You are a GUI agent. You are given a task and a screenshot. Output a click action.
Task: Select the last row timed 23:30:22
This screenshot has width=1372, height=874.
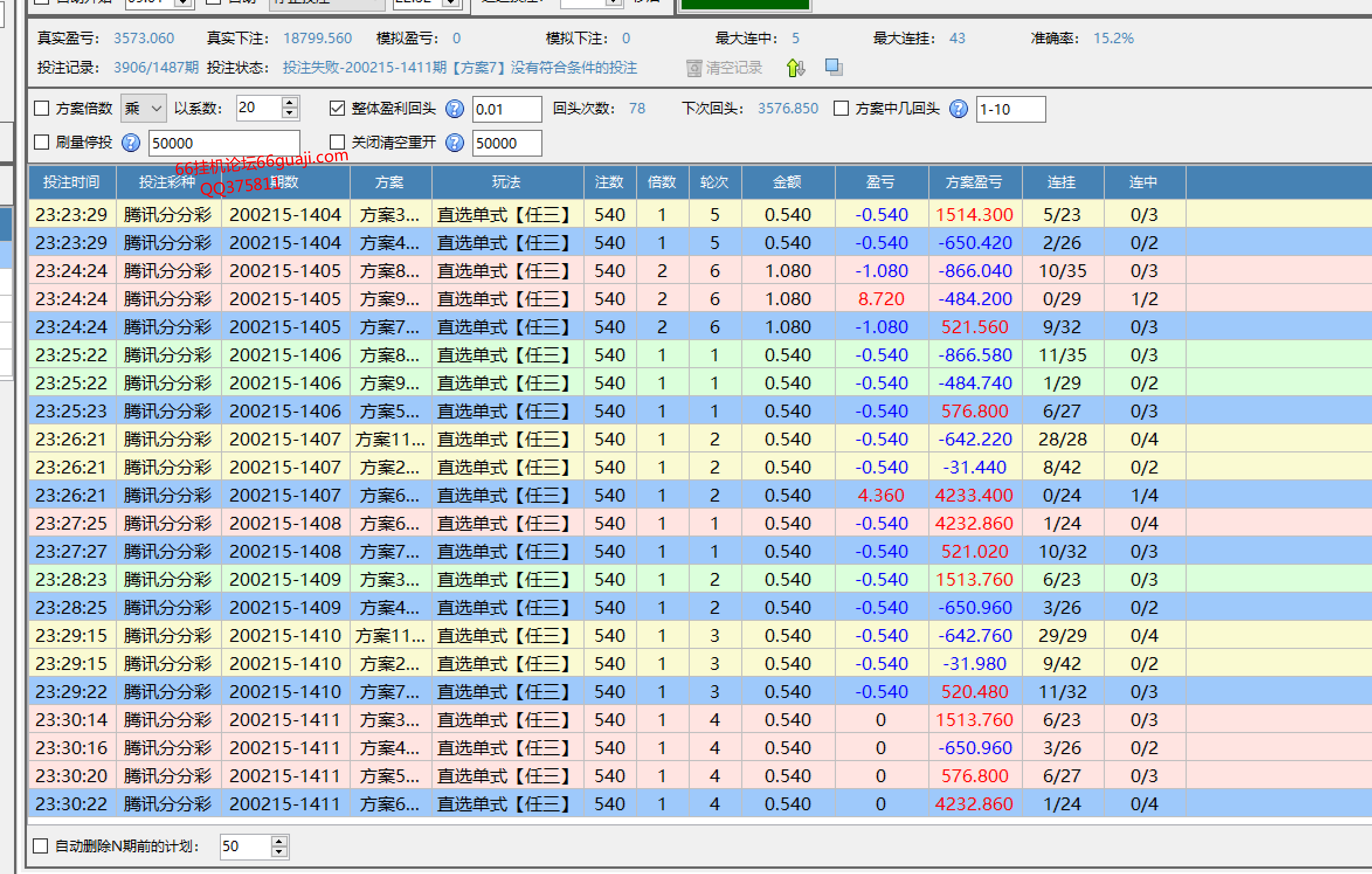[700, 804]
